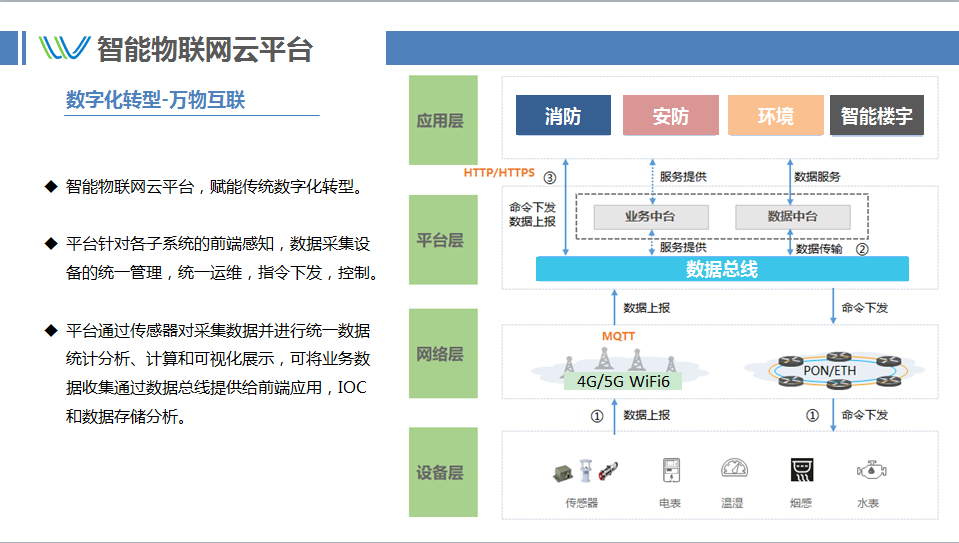959x543 pixels.
Task: Click the 业务中台 box
Action: tap(651, 216)
